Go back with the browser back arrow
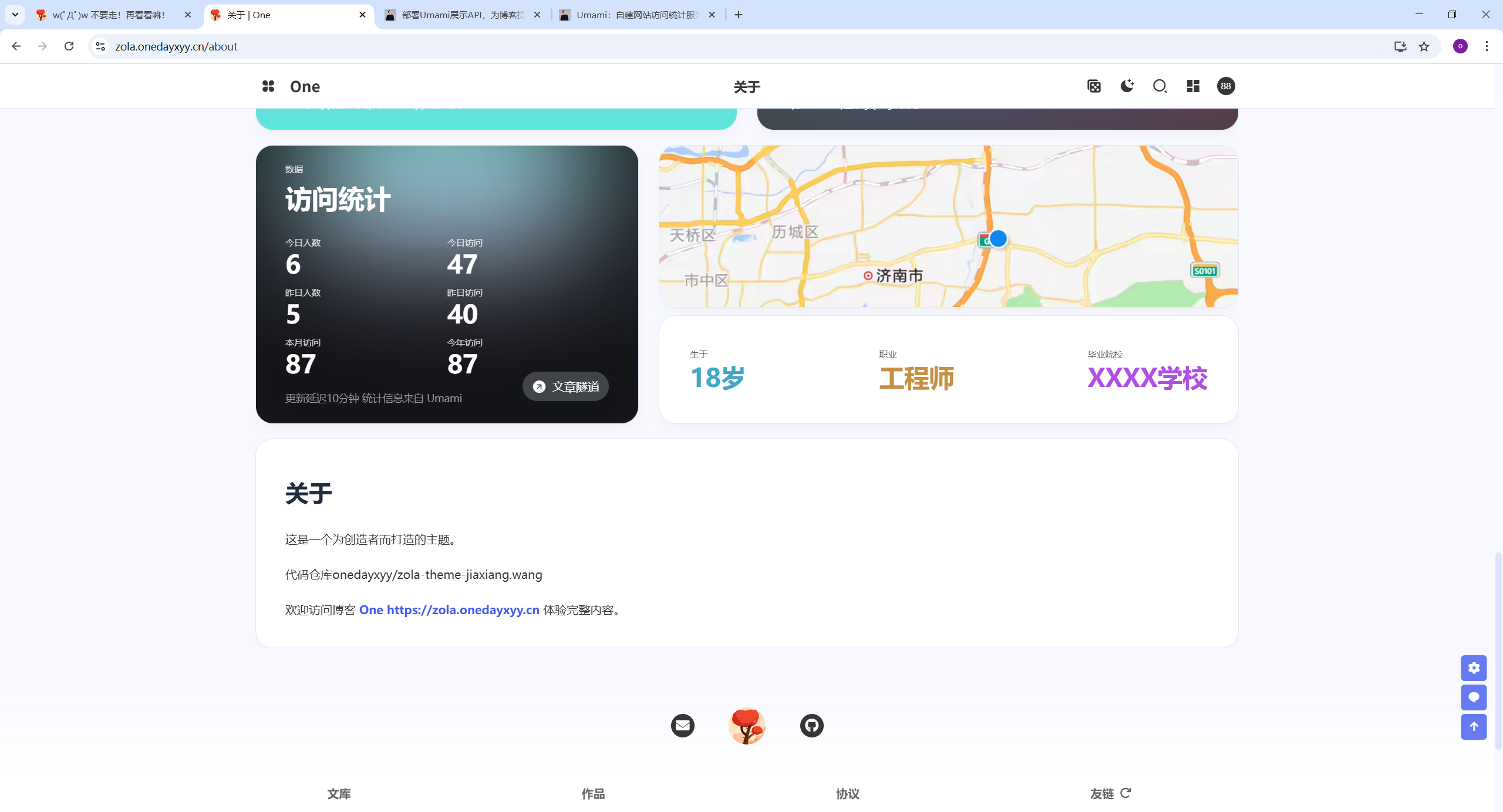The height and width of the screenshot is (812, 1503). click(16, 46)
